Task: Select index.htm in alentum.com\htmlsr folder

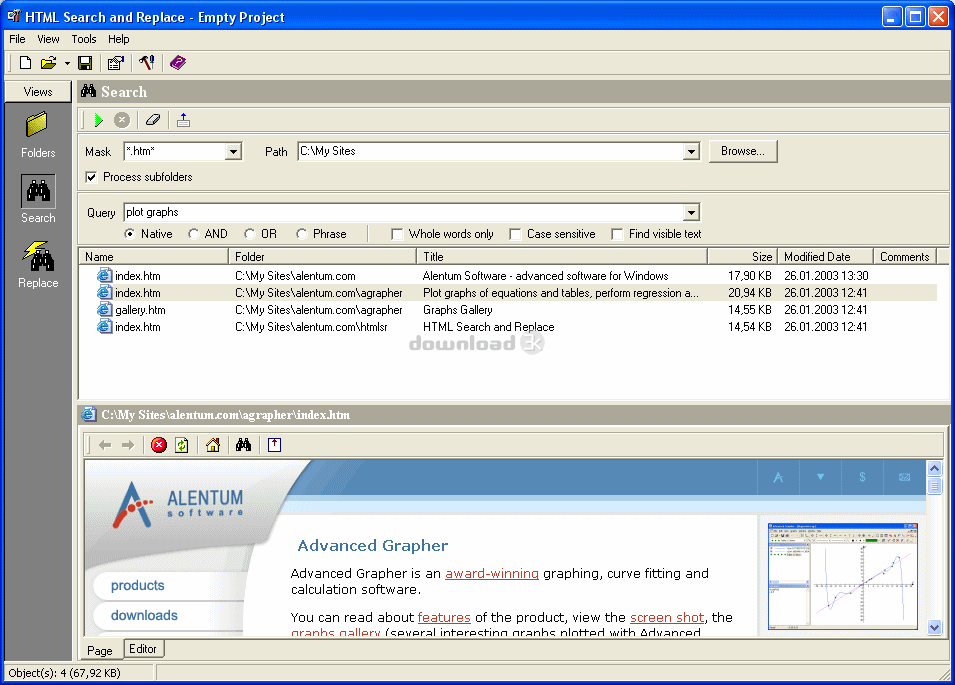Action: click(x=507, y=327)
